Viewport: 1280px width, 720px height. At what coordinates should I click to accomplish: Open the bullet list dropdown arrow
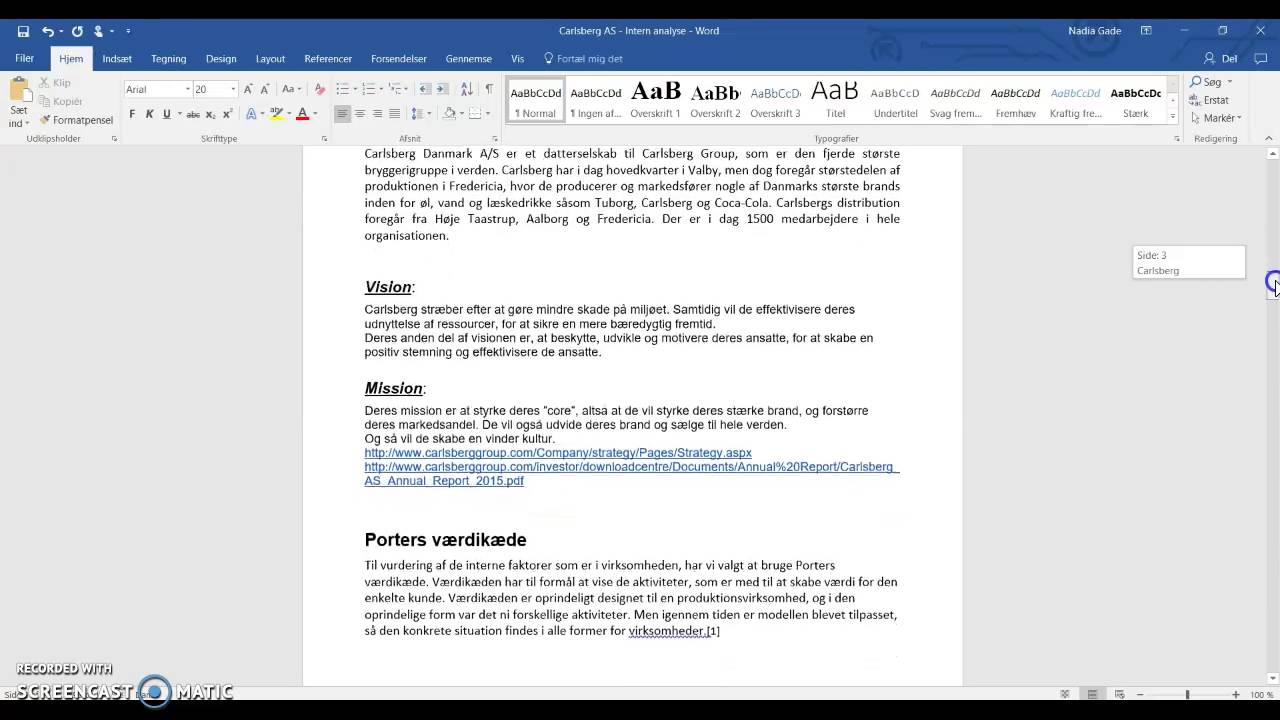click(x=355, y=89)
